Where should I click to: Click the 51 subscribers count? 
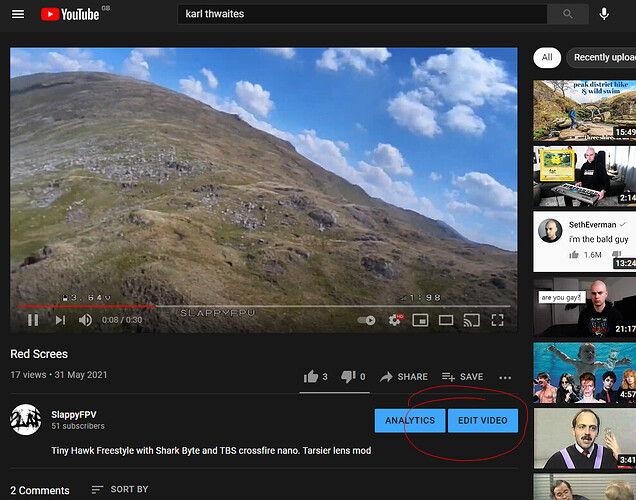[78, 426]
